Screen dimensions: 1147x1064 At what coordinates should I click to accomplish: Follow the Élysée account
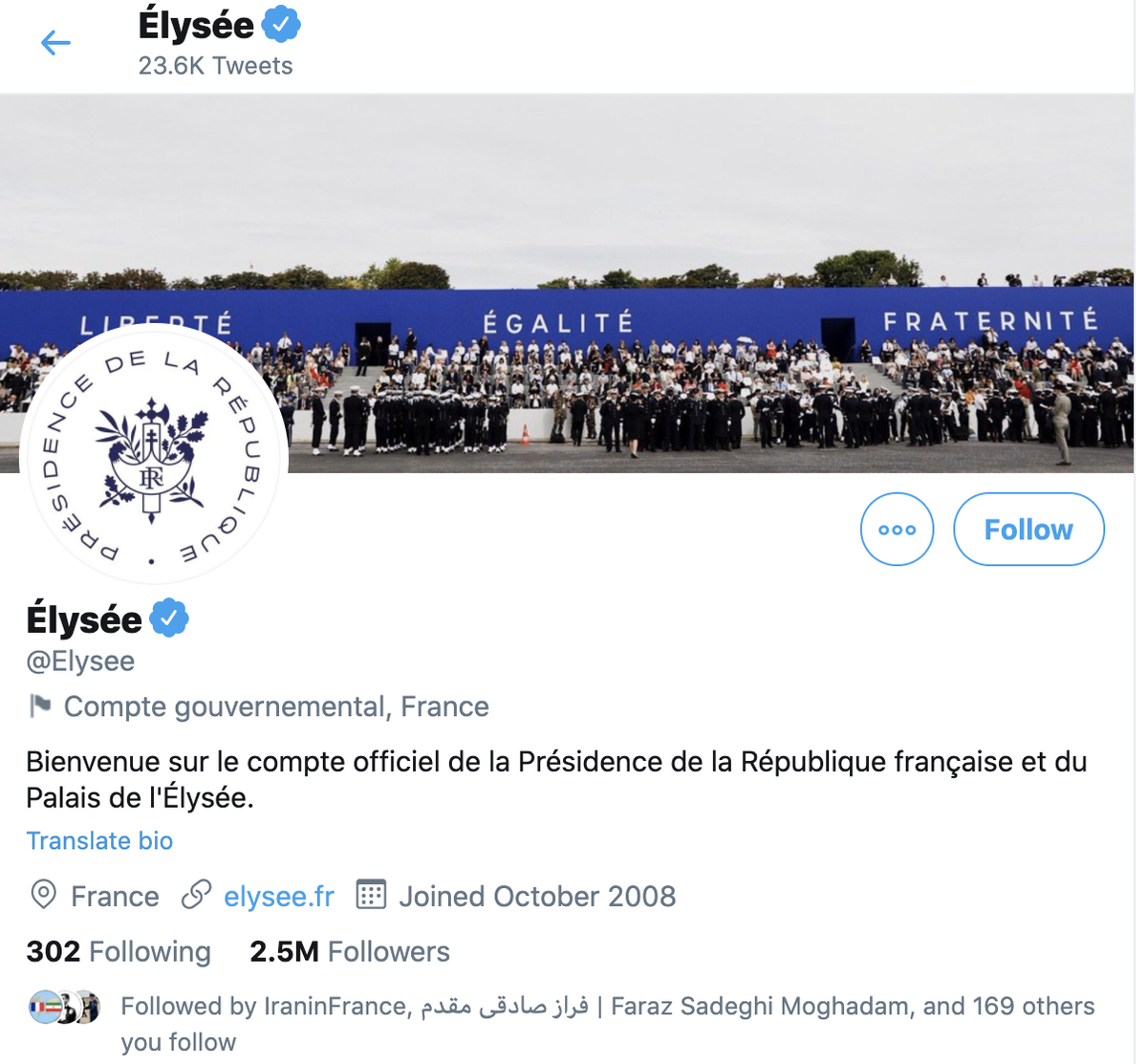tap(1028, 529)
